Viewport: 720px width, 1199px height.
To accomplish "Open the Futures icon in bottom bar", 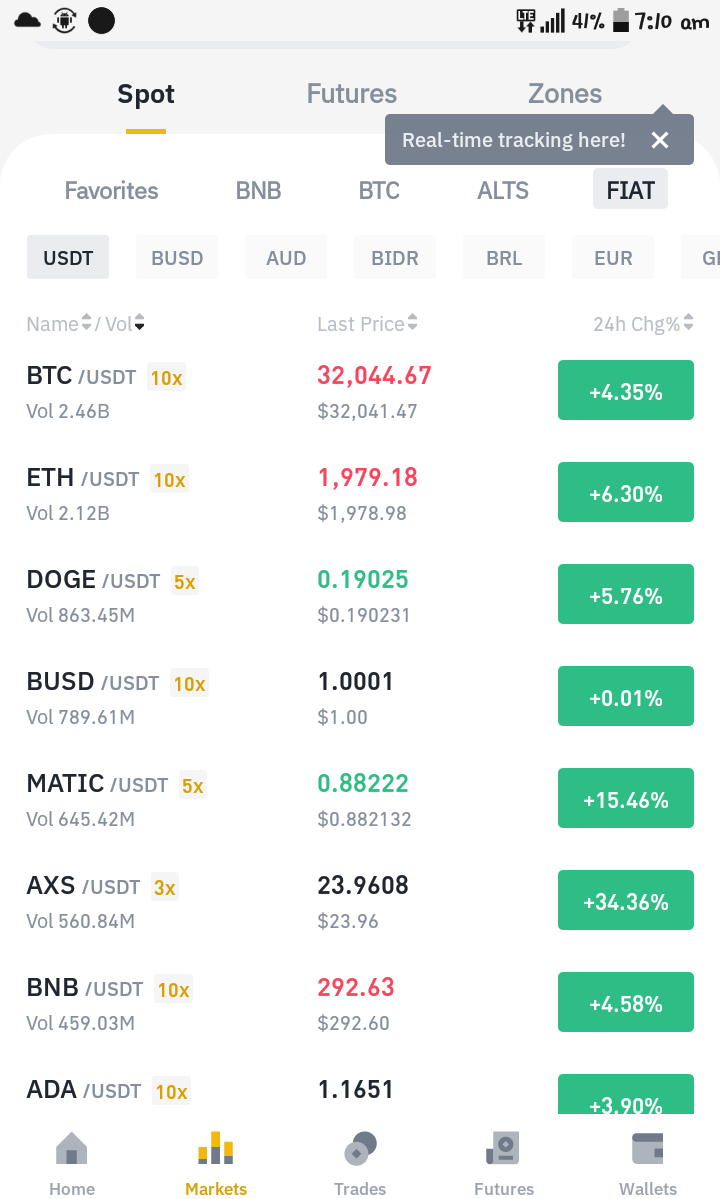I will (x=503, y=1148).
